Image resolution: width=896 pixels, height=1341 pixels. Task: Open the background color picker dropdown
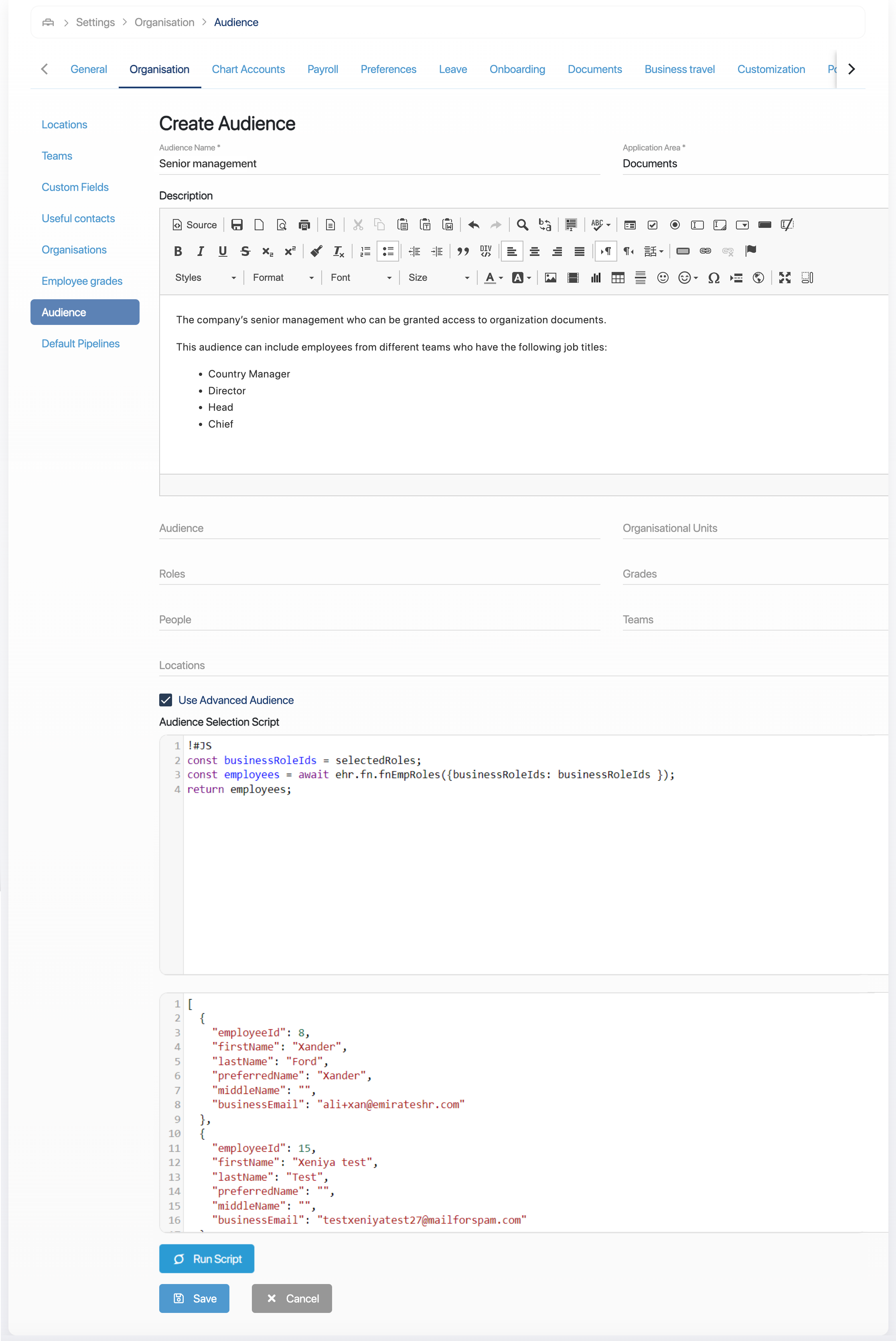pos(522,277)
